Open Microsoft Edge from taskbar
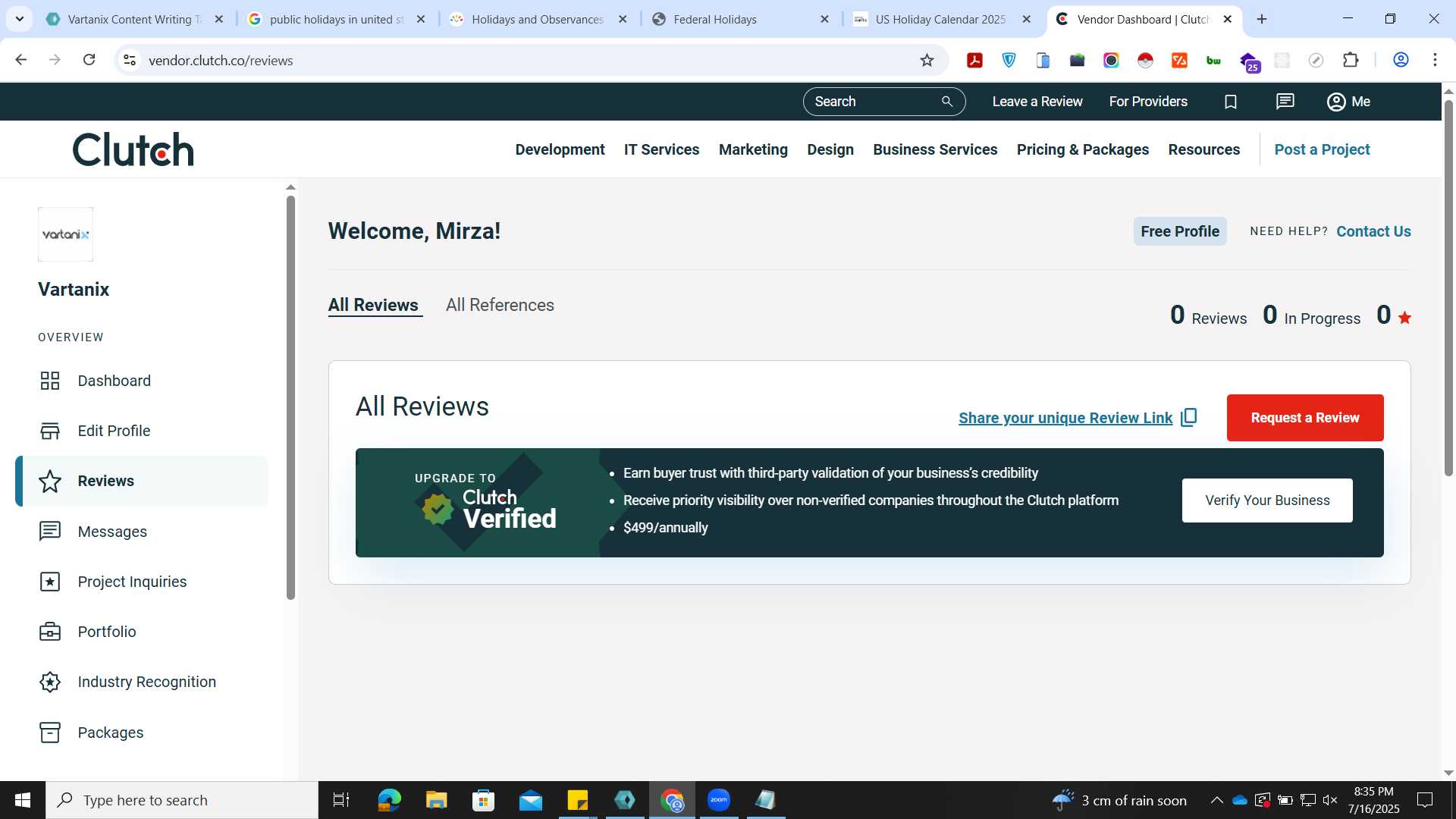This screenshot has height=819, width=1456. pyautogui.click(x=389, y=800)
